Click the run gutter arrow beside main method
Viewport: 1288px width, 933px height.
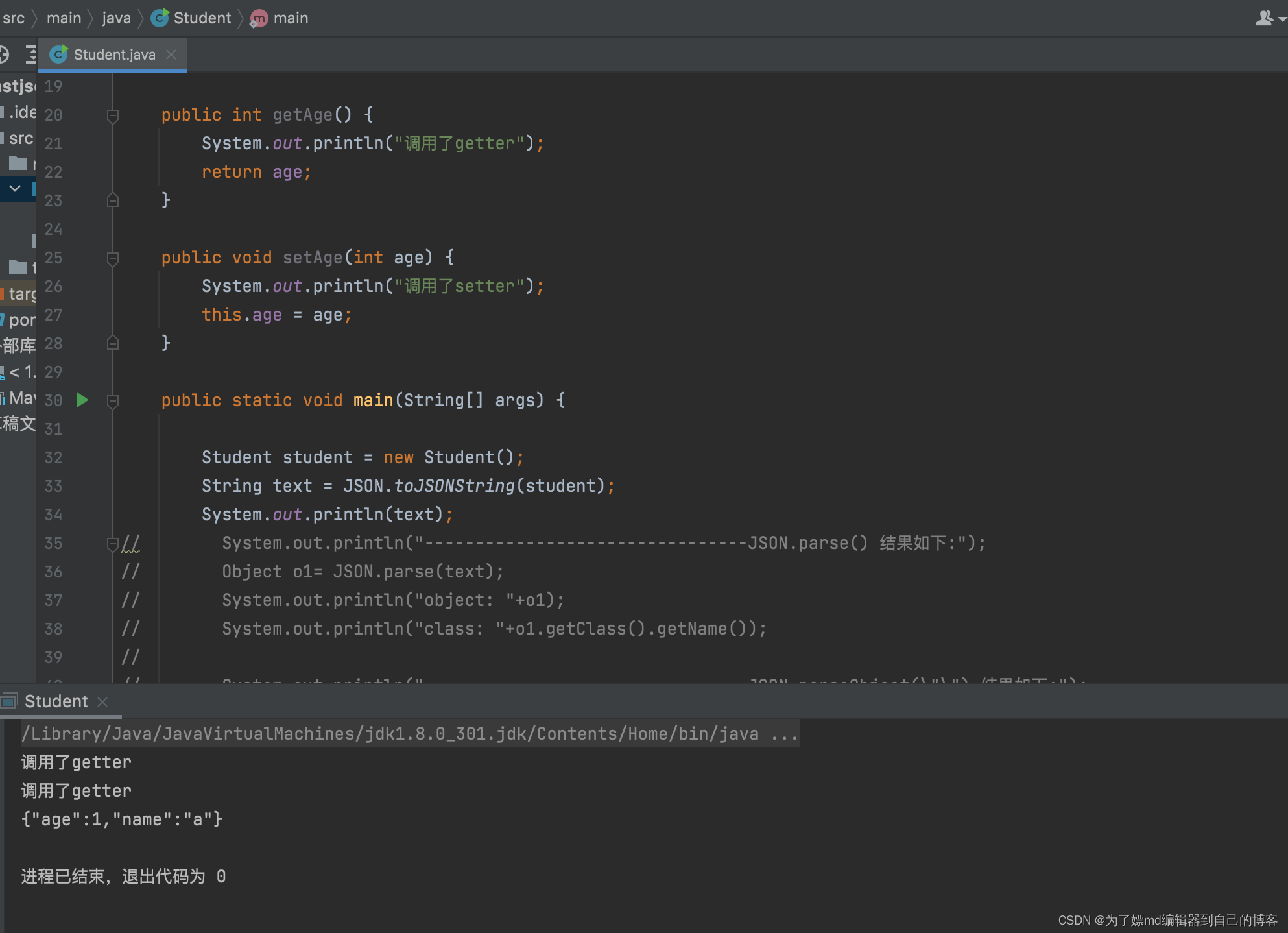(x=82, y=400)
